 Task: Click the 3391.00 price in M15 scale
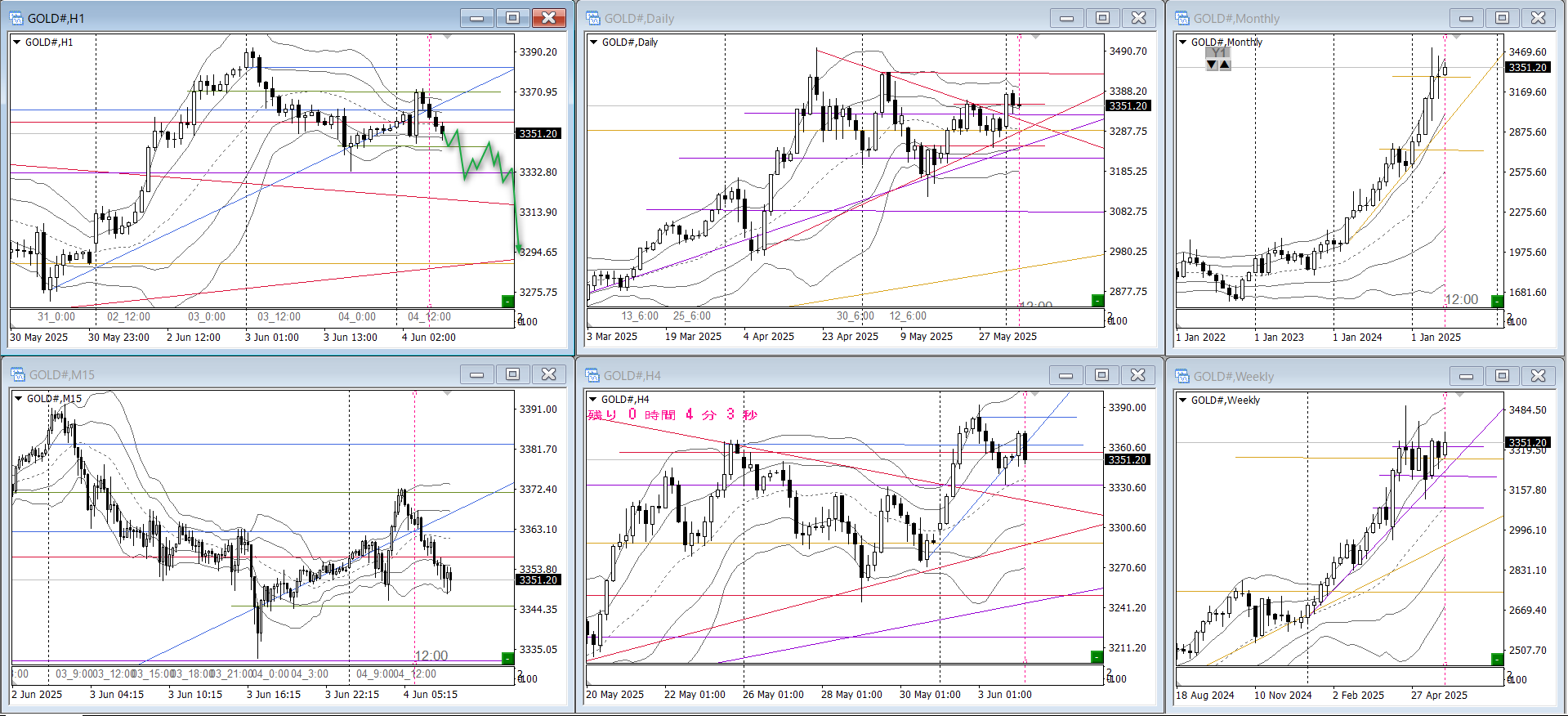[x=538, y=409]
